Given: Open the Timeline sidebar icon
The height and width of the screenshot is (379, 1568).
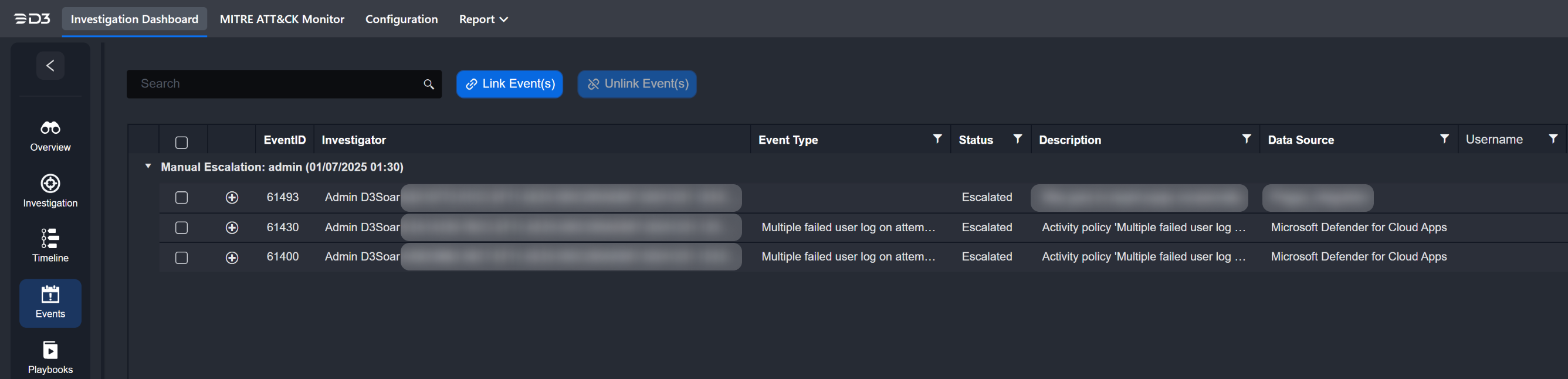Looking at the screenshot, I should [x=50, y=238].
